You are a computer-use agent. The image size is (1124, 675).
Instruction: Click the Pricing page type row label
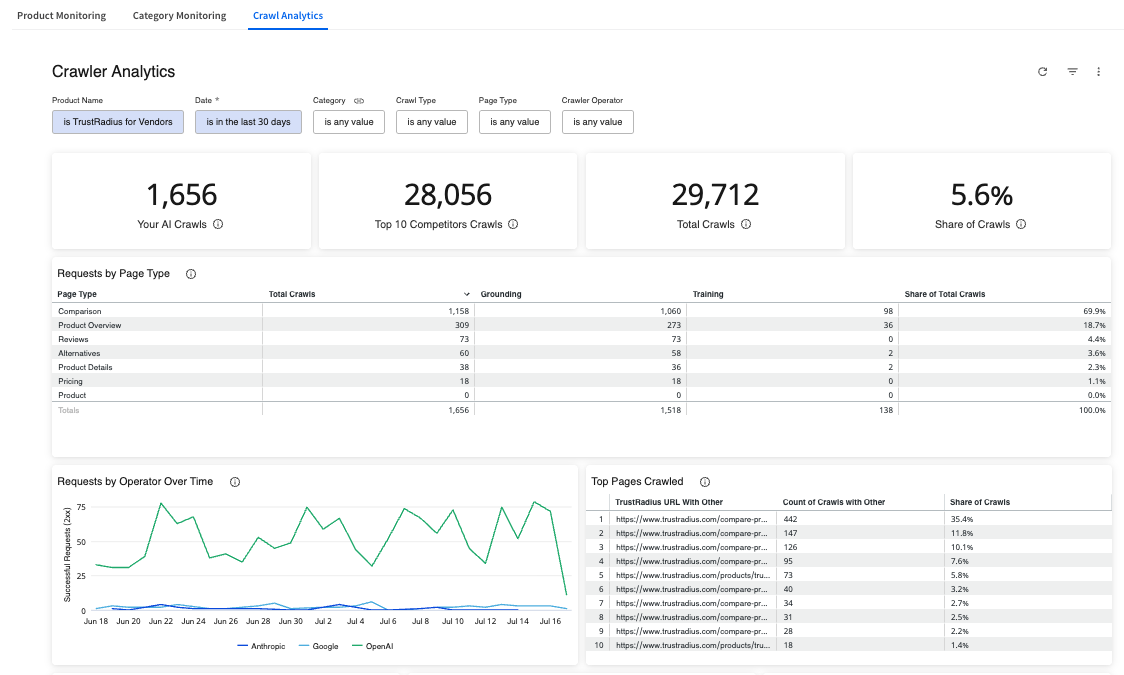pyautogui.click(x=70, y=381)
